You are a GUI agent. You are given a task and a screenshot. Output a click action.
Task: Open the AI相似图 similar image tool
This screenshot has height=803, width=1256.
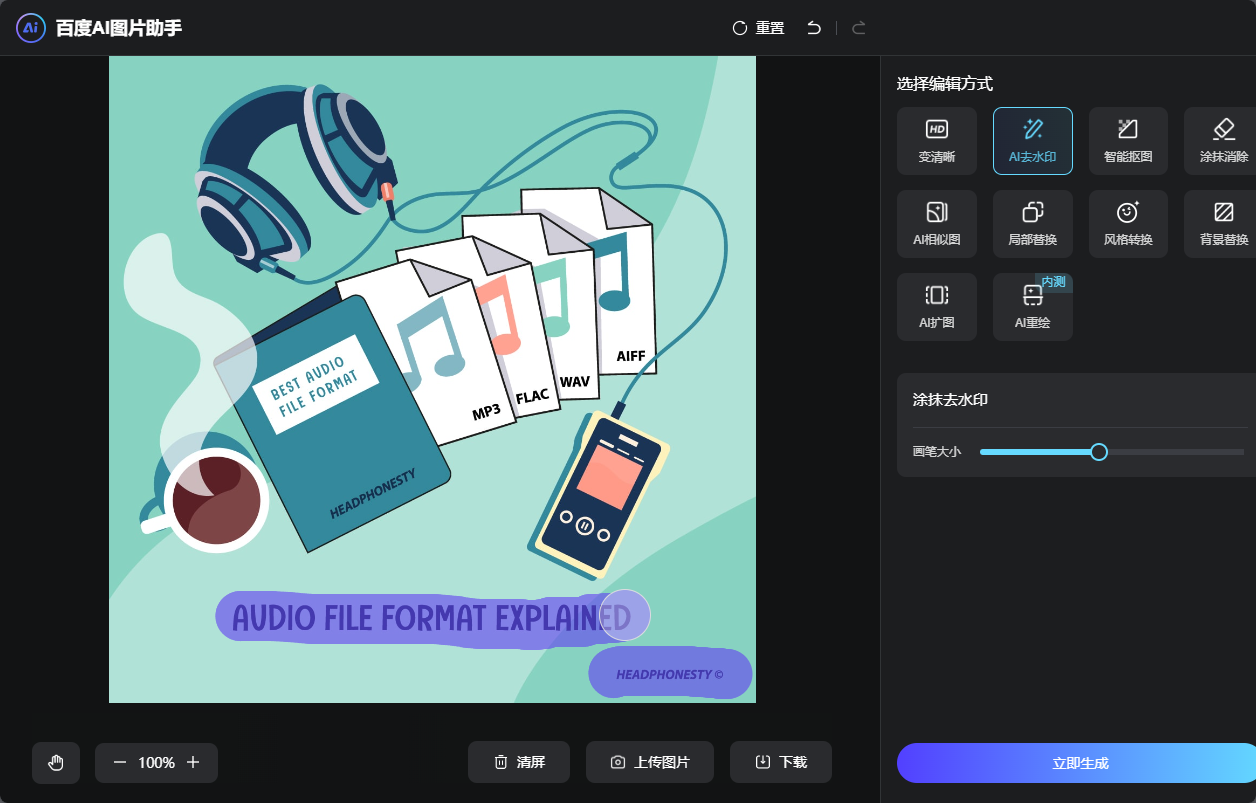click(936, 224)
